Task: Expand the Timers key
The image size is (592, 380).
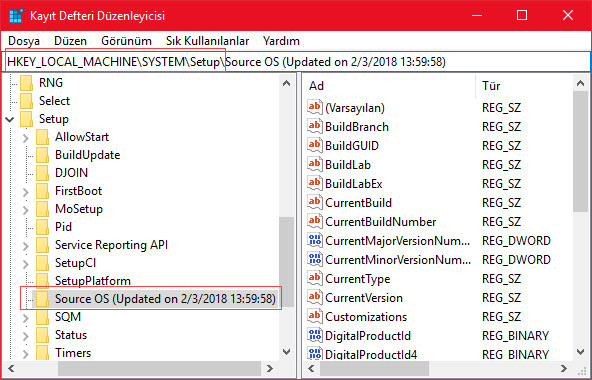Action: (x=25, y=354)
